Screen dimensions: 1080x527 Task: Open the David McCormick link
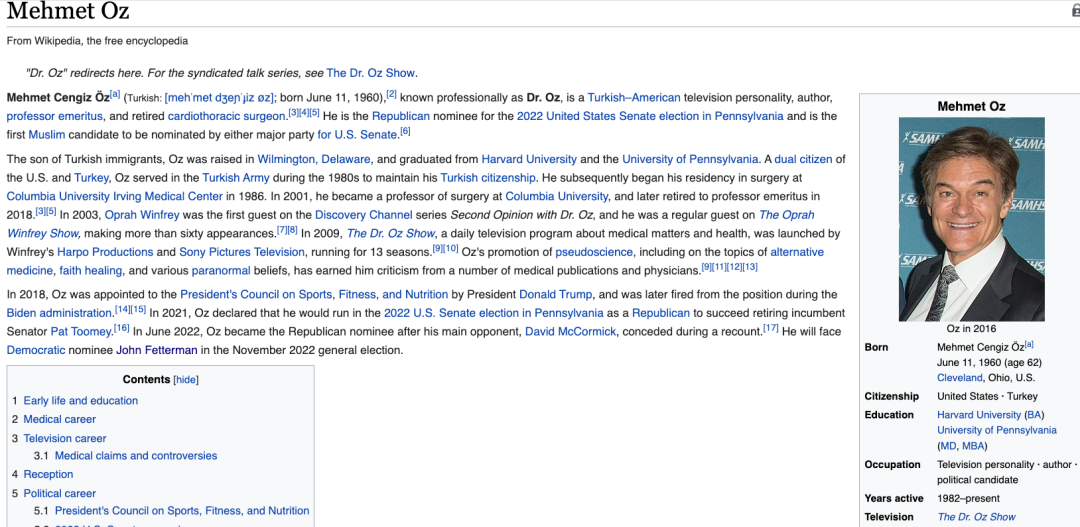[x=571, y=331]
